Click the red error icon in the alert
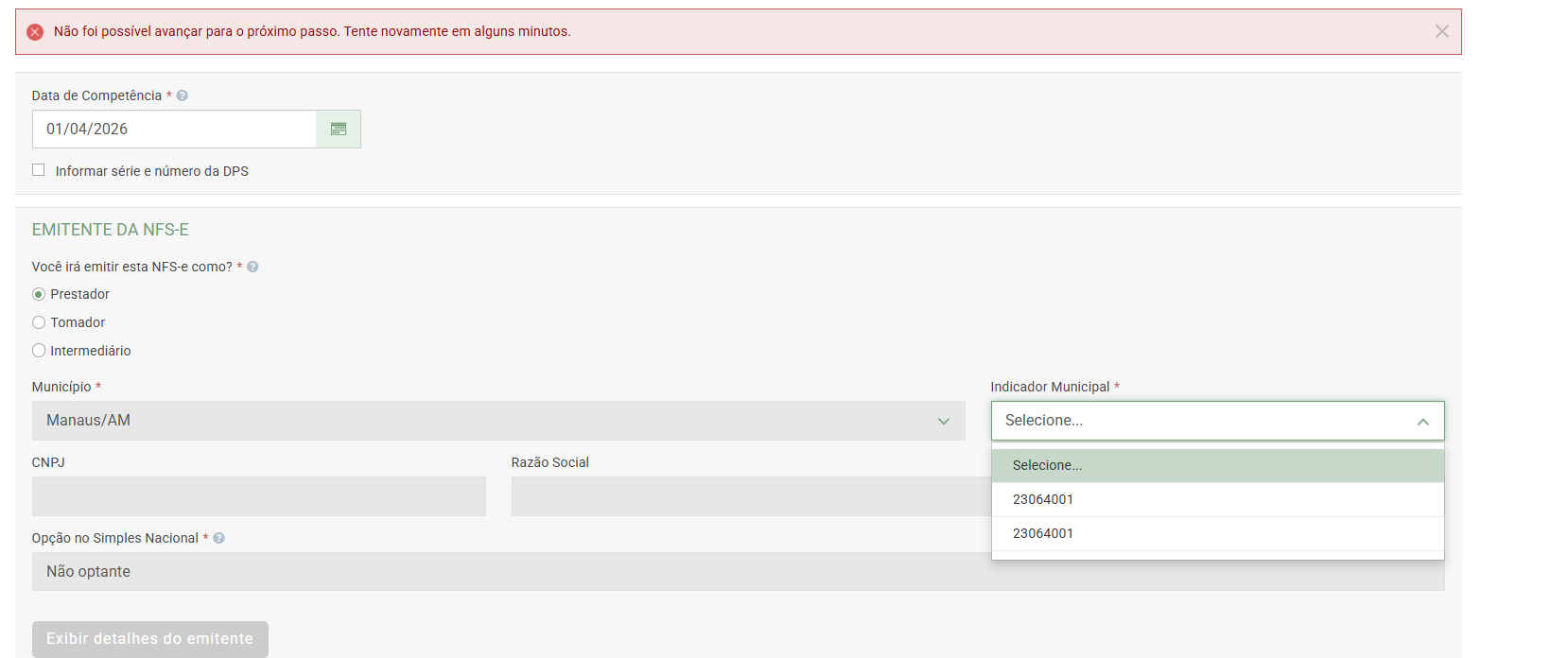The width and height of the screenshot is (1568, 658). click(x=35, y=32)
